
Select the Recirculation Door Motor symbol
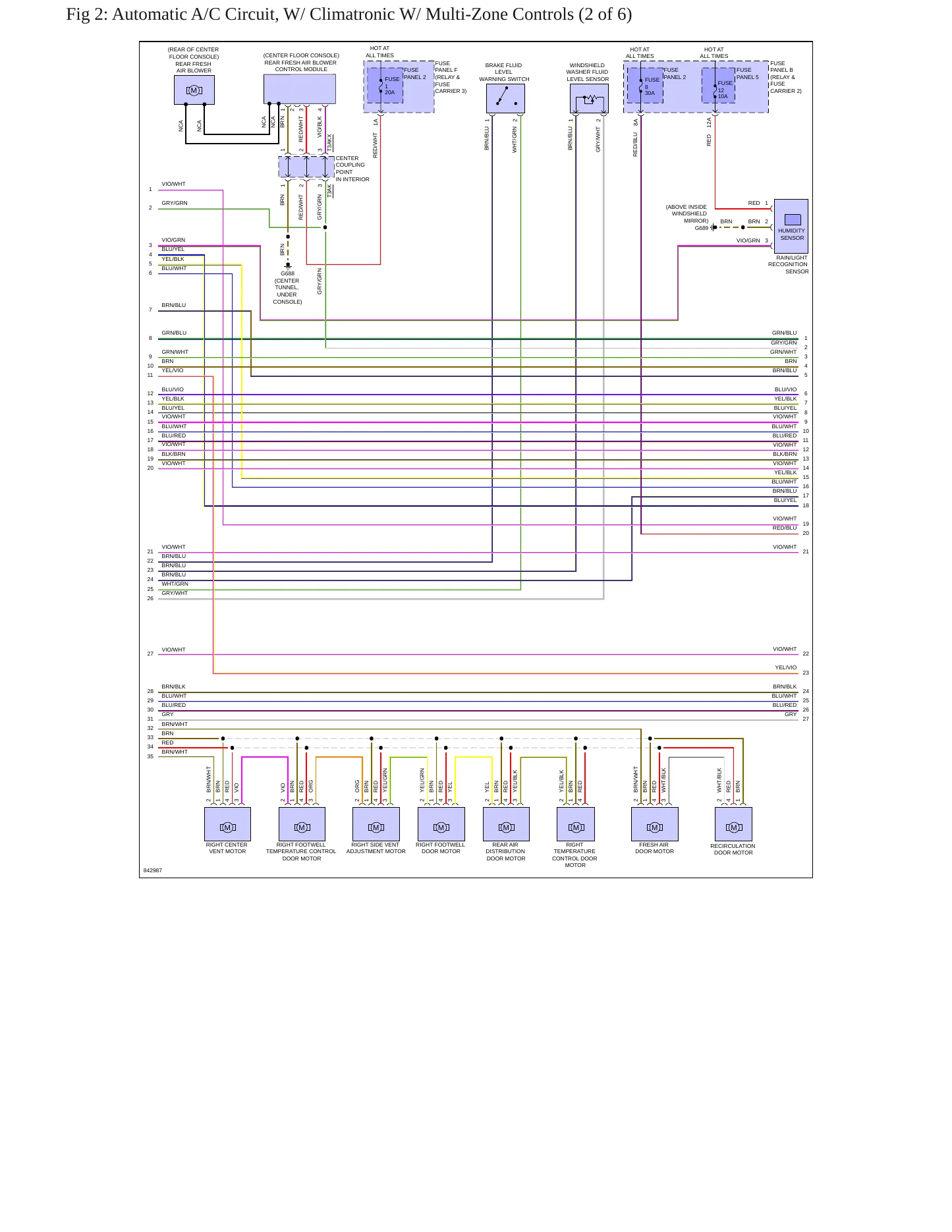point(733,824)
